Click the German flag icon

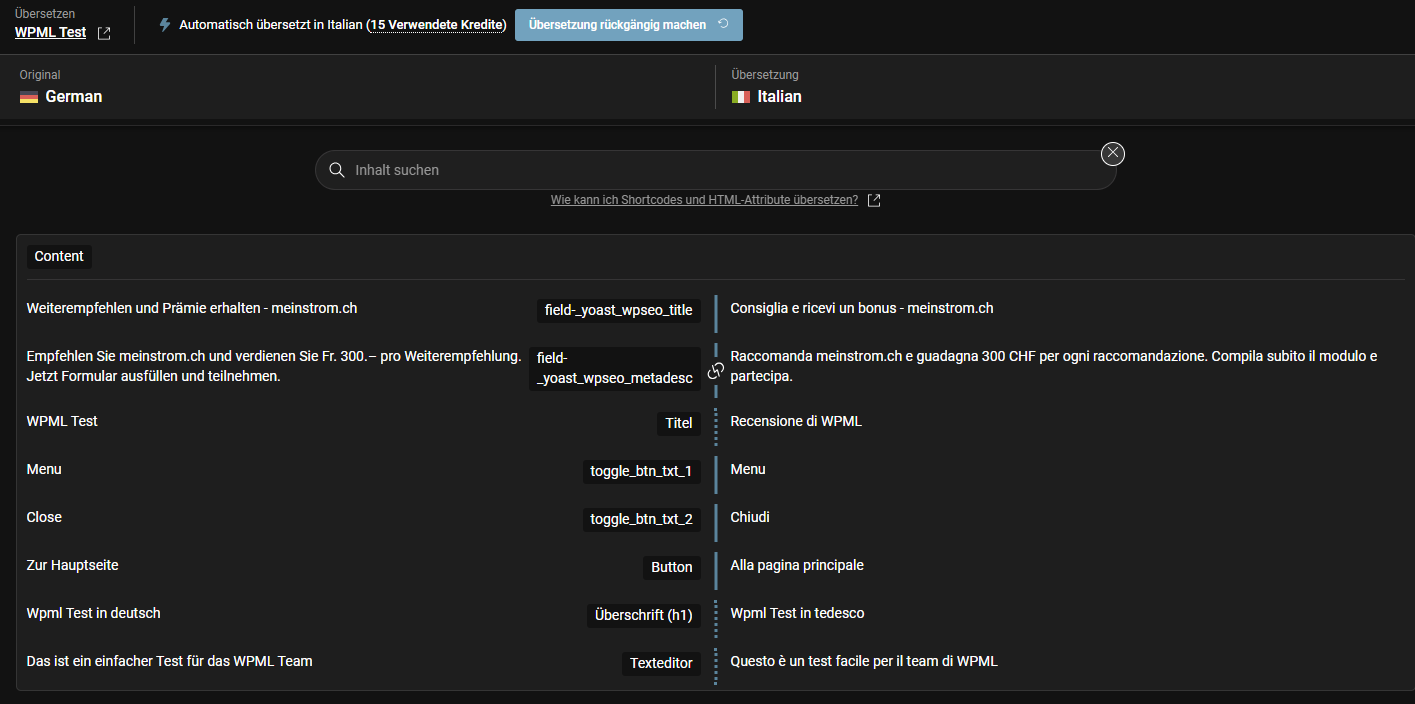pyautogui.click(x=29, y=97)
